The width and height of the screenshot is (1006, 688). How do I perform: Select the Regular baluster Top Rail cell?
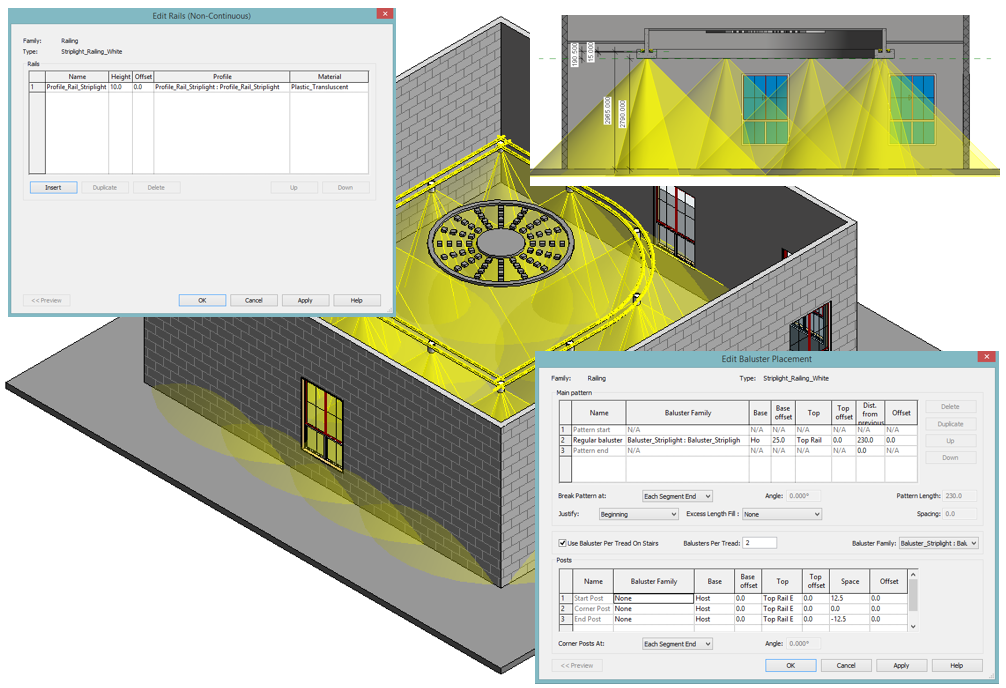(x=813, y=440)
